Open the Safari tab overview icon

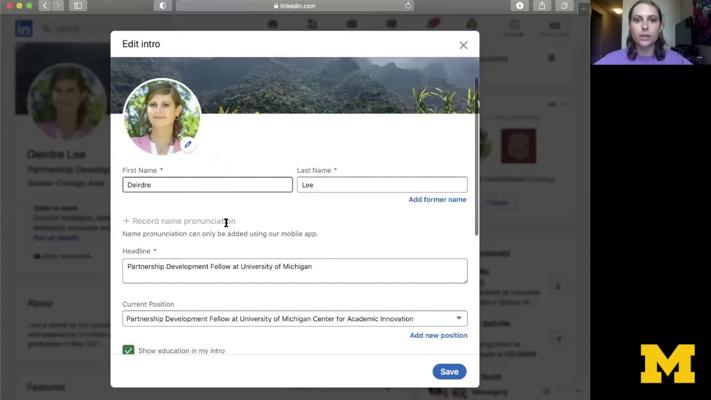point(564,6)
